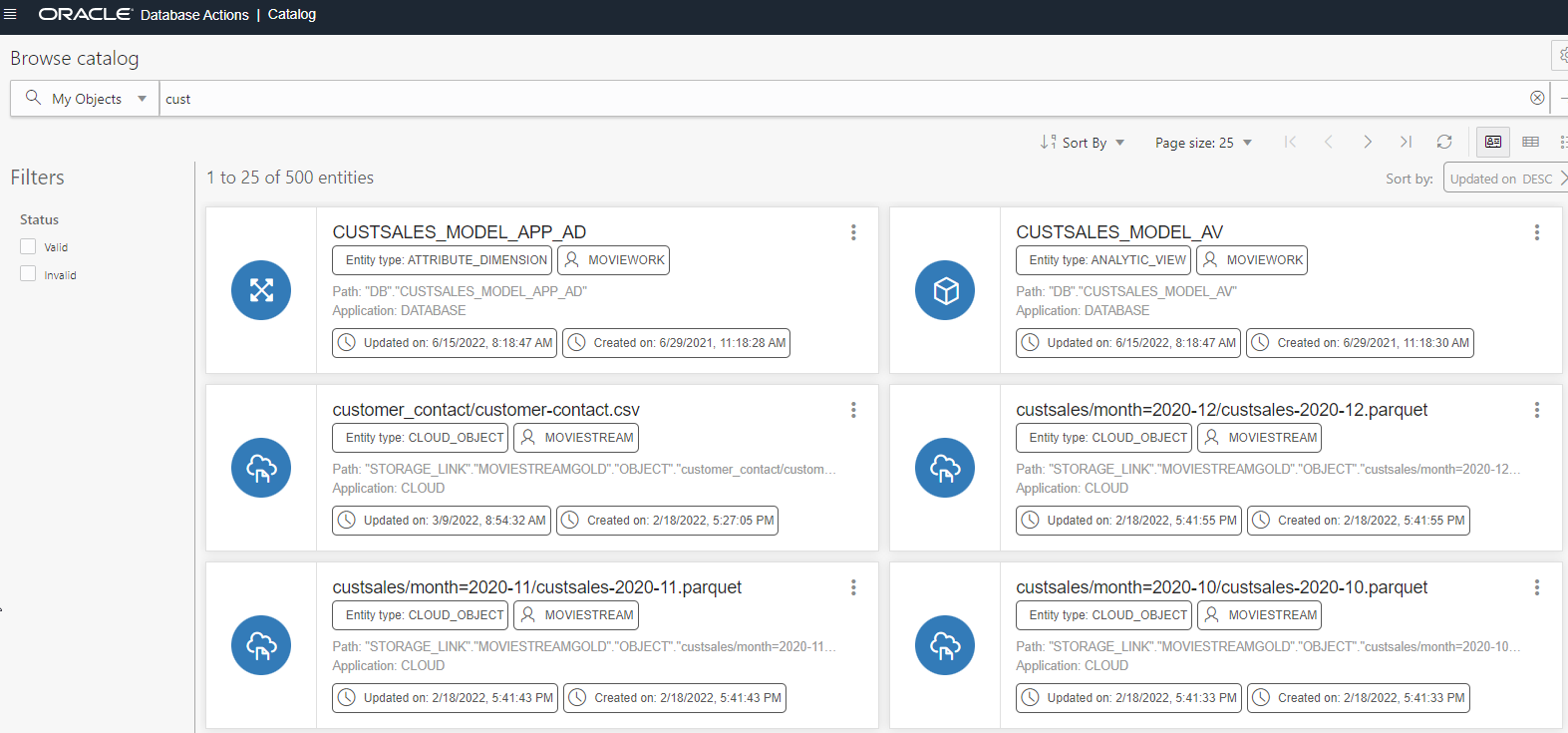
Task: Open the CUSTSALES_MODEL_APP_AD entity title
Action: [x=460, y=232]
